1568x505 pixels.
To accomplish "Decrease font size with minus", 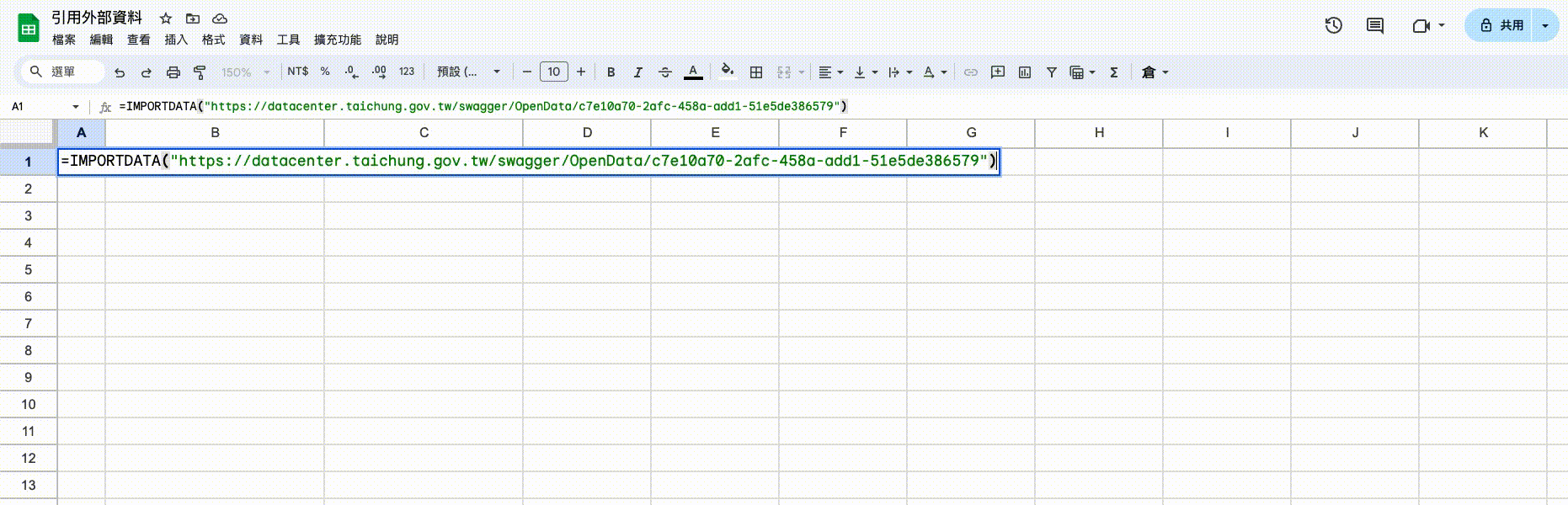I will click(x=527, y=72).
